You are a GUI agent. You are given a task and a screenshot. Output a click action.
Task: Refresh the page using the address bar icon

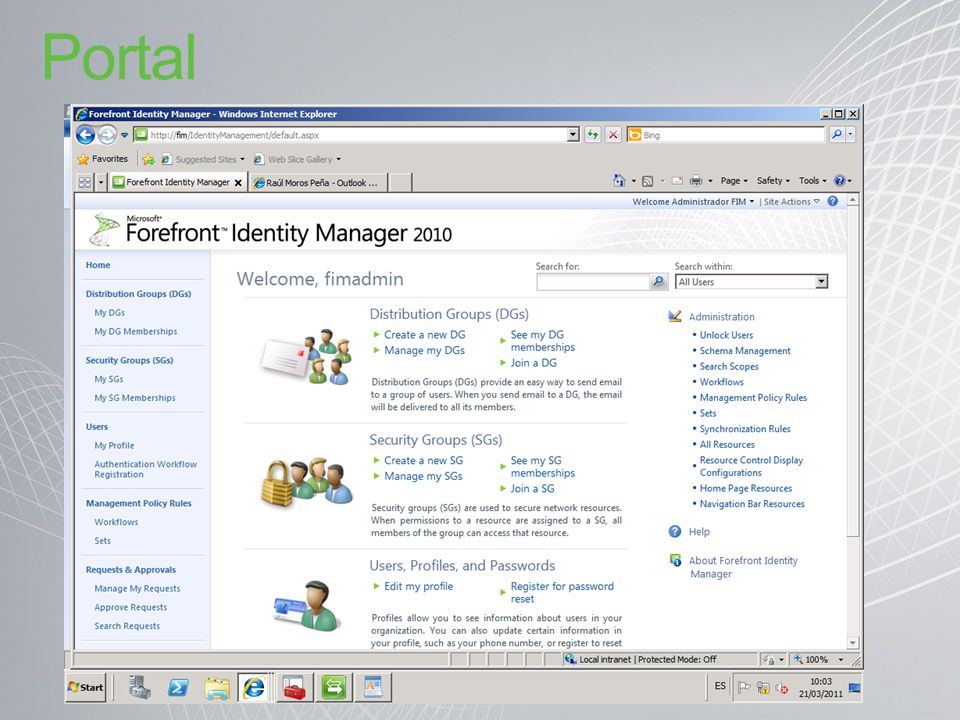tap(593, 135)
